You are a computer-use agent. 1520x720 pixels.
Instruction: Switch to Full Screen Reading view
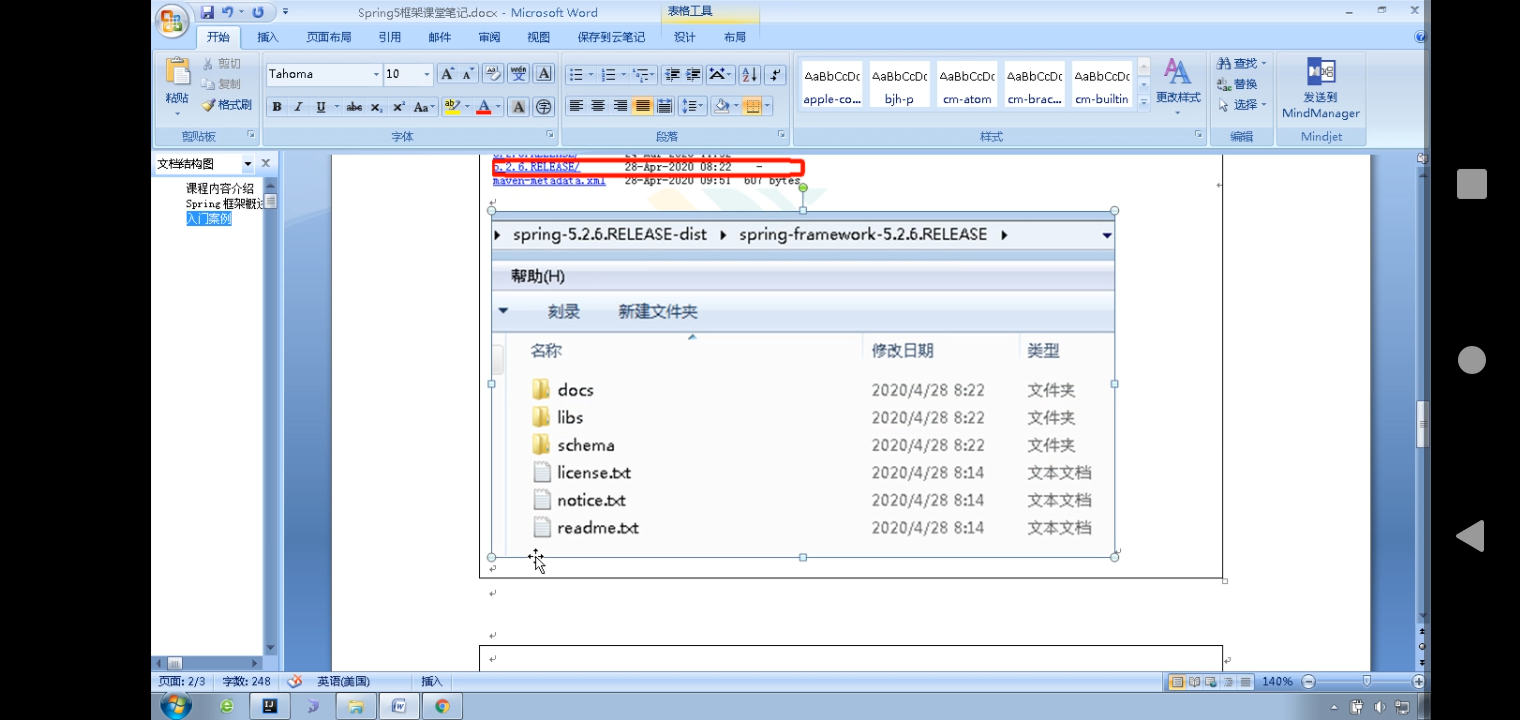tap(1193, 682)
